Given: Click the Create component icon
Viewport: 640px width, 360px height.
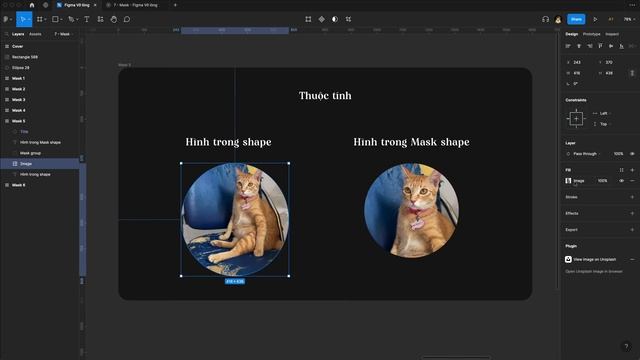Looking at the screenshot, I should click(322, 19).
